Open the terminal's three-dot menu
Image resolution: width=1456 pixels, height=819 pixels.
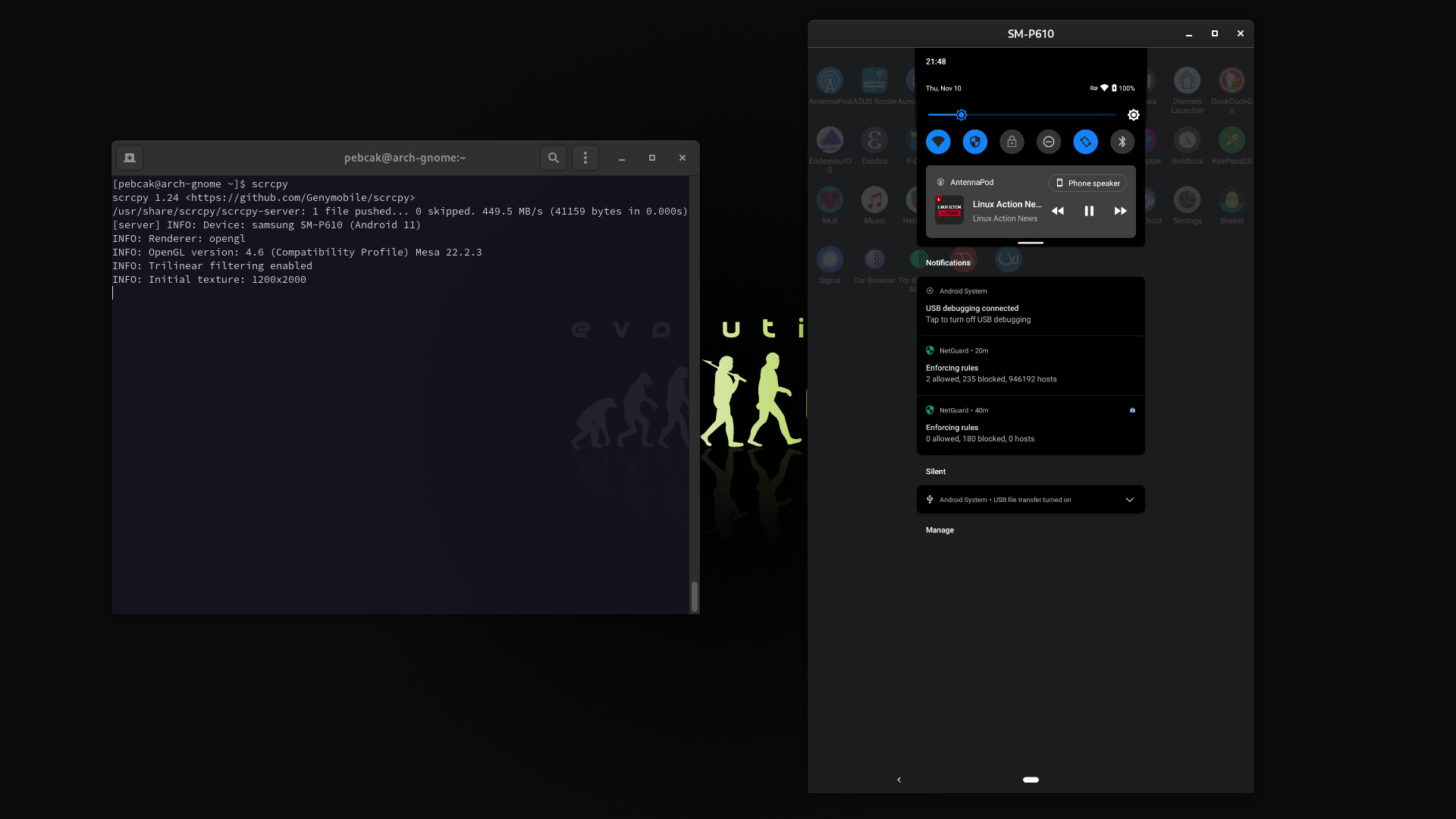[x=585, y=158]
